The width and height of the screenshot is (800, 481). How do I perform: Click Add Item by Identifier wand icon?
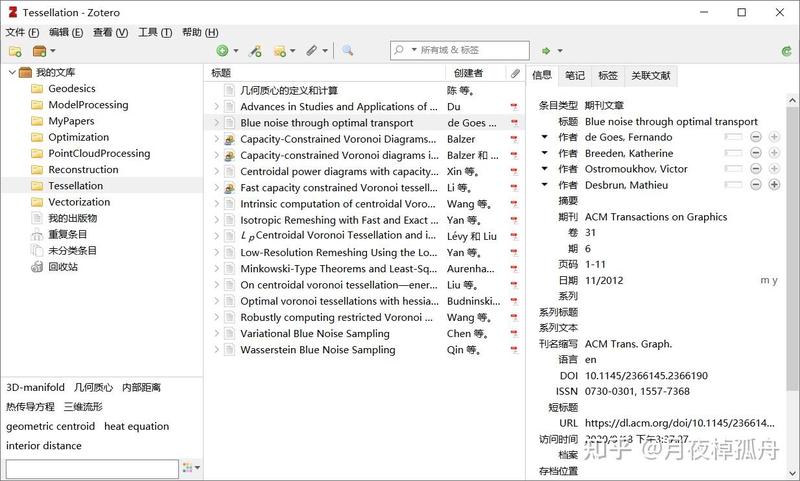(x=255, y=50)
